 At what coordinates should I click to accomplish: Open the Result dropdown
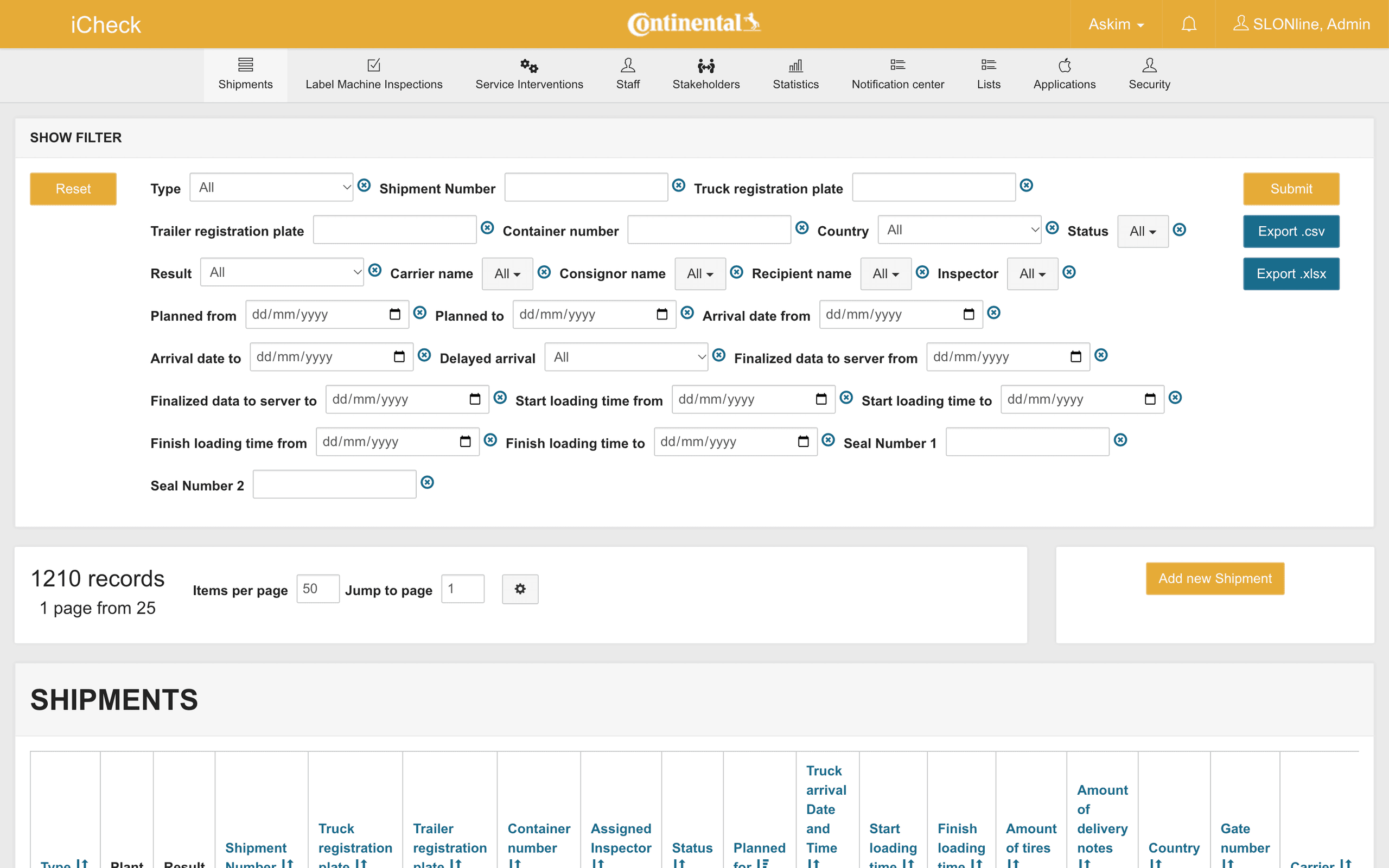(x=282, y=272)
